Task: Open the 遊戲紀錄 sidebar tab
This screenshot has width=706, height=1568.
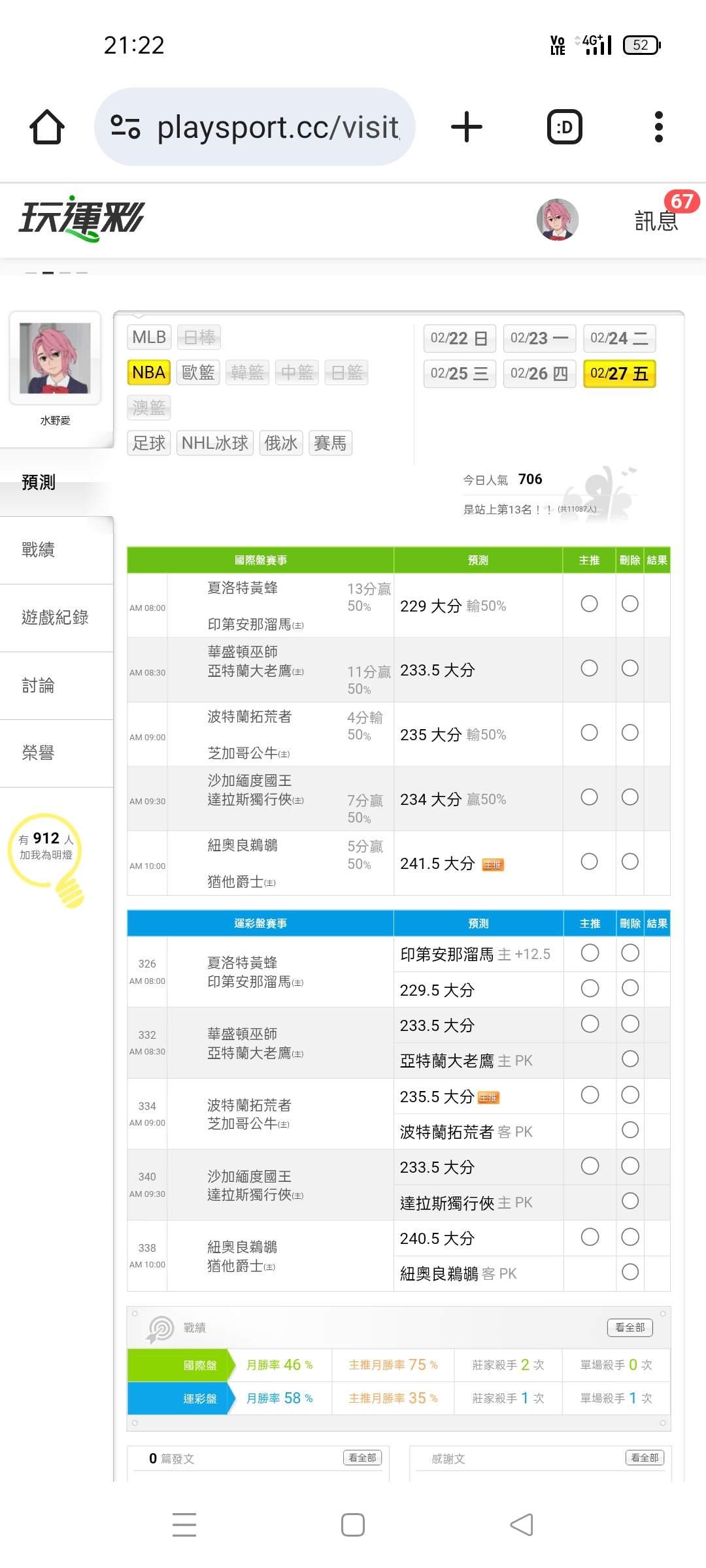Action: pos(55,617)
